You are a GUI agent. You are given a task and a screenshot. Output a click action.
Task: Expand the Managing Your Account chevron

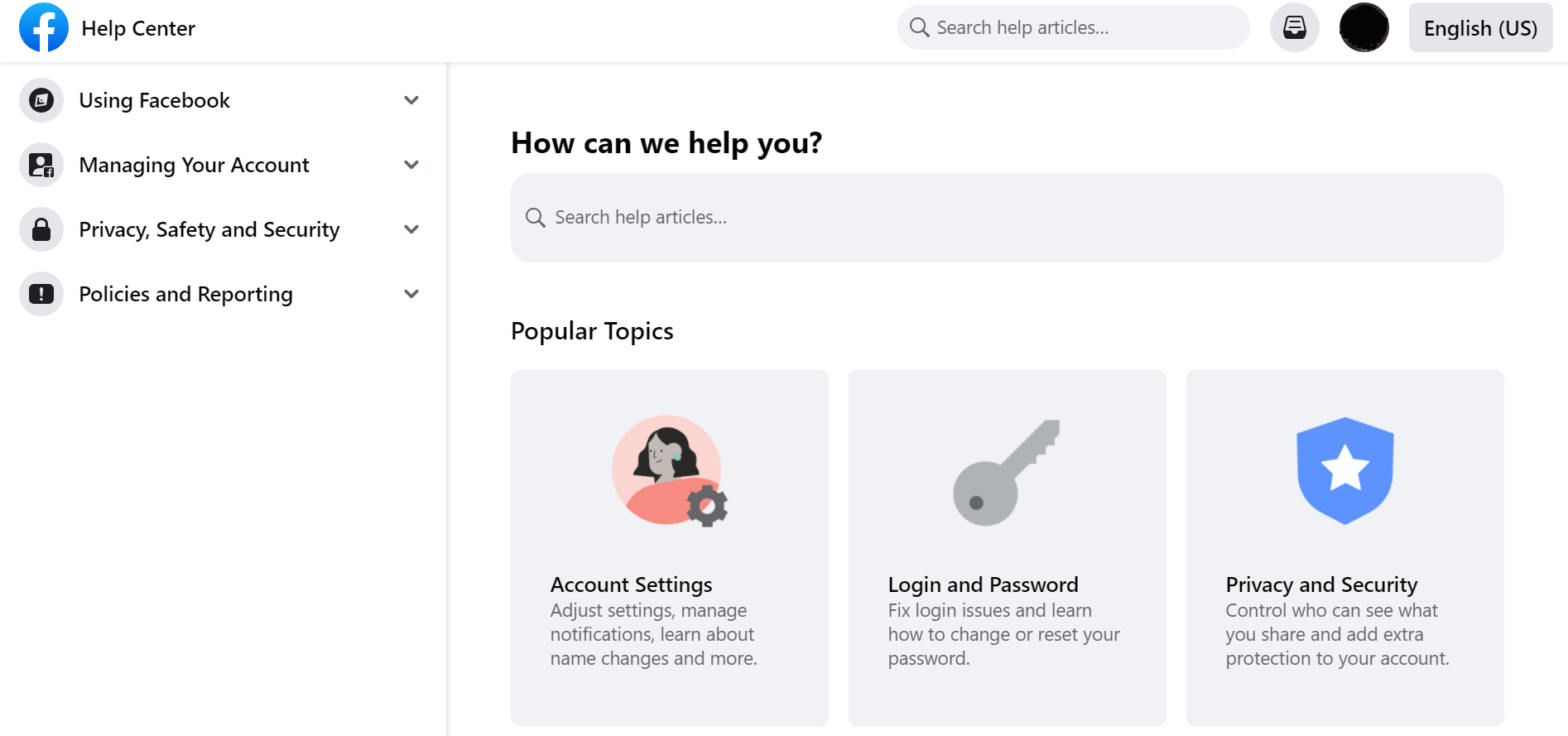pos(411,165)
